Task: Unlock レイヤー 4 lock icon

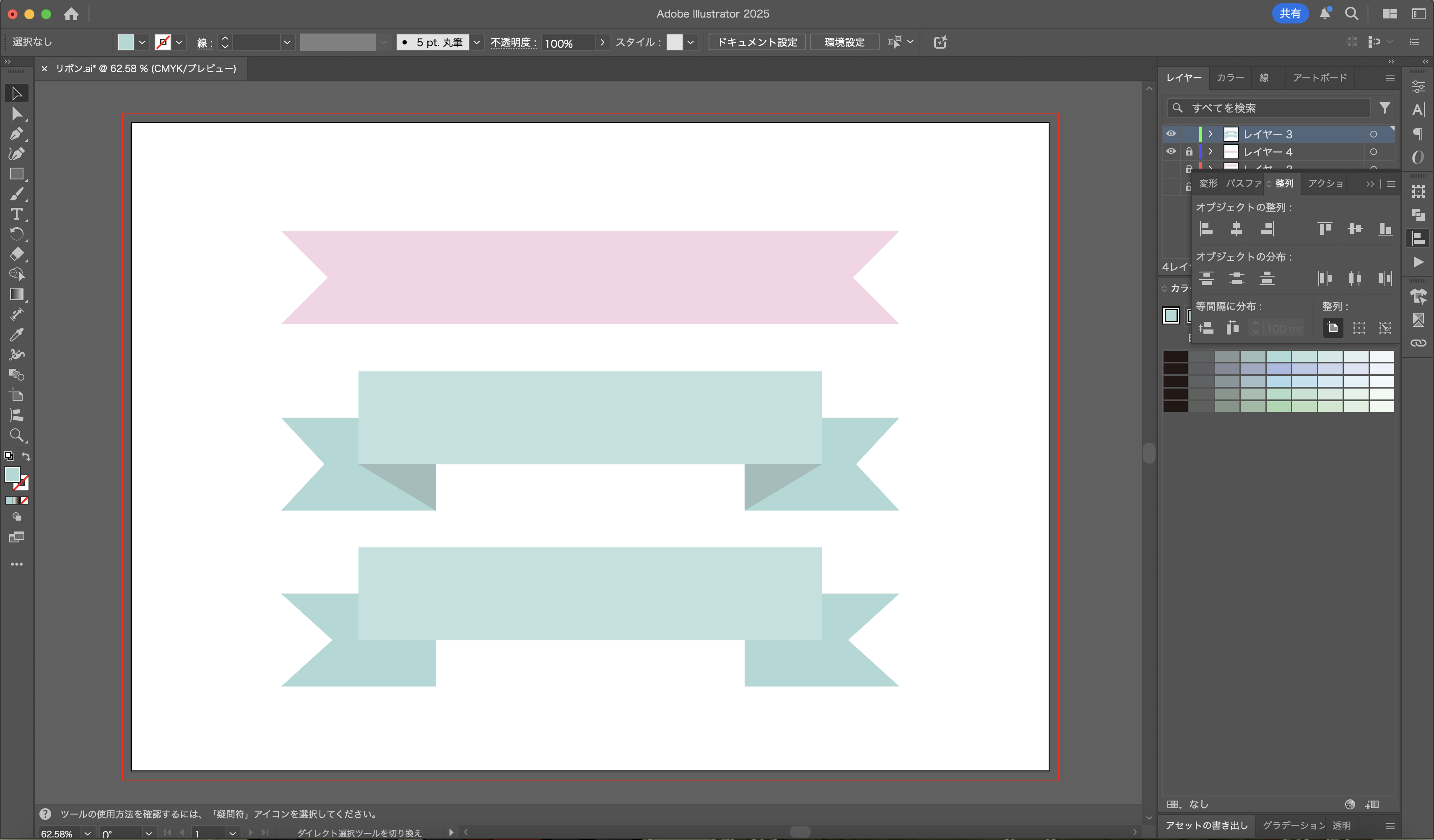Action: (1189, 151)
